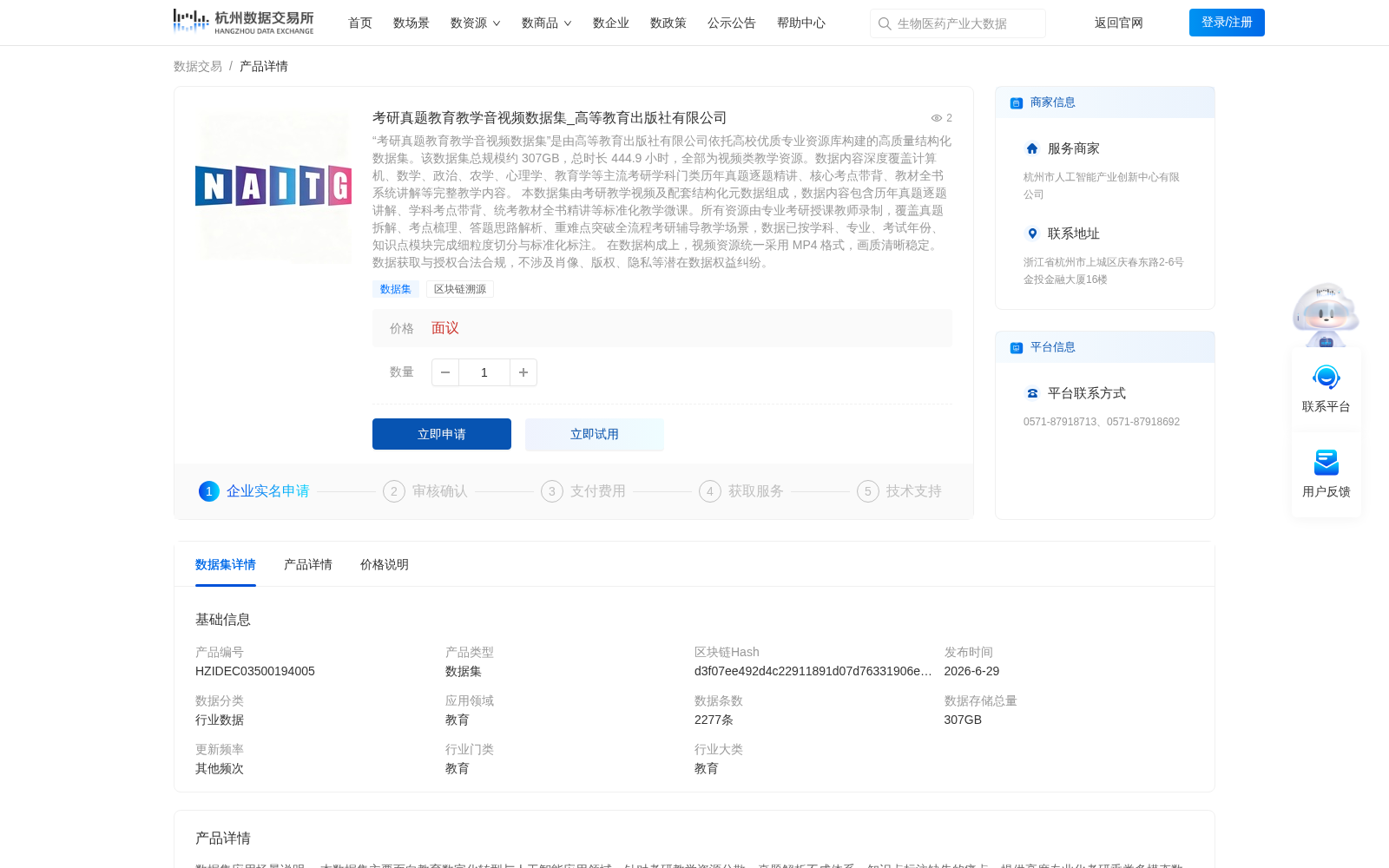The height and width of the screenshot is (868, 1389).
Task: Click the 数据集 tag
Action: 396,289
